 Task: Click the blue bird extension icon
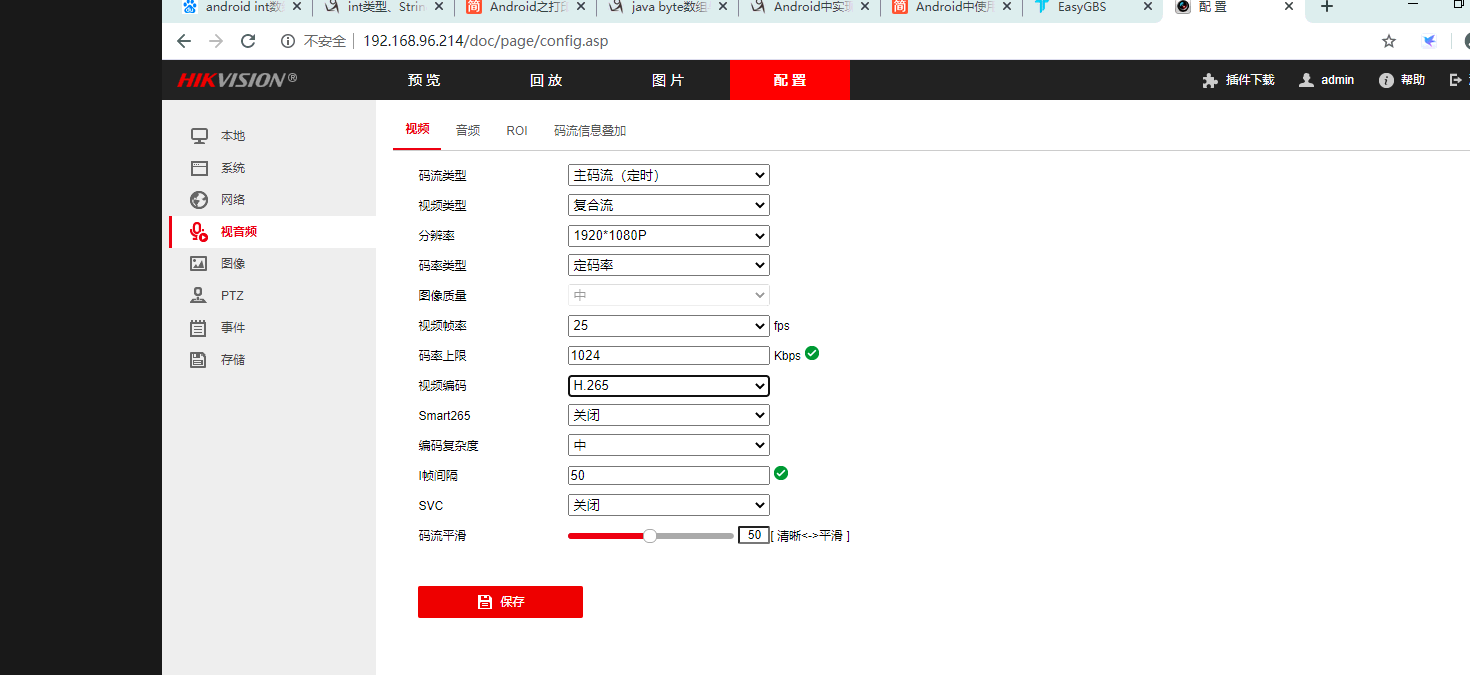[1430, 41]
